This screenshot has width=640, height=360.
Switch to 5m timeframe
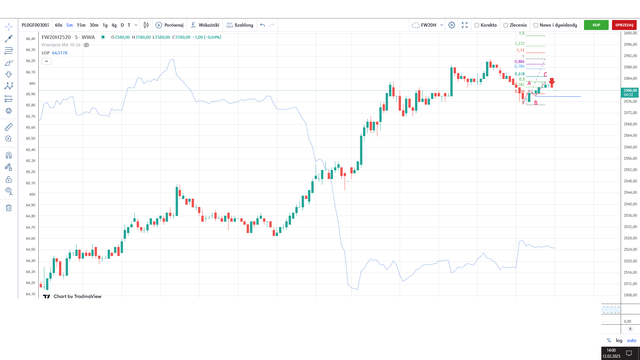pyautogui.click(x=69, y=25)
